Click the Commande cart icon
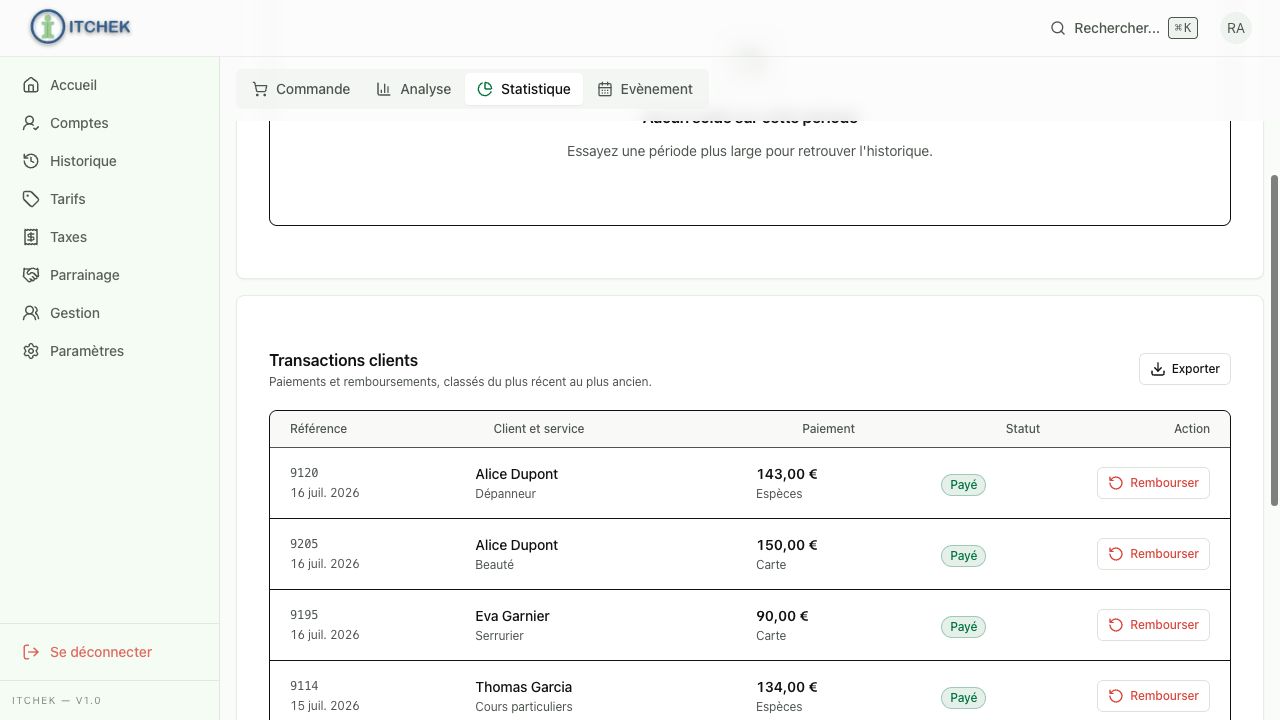Viewport: 1280px width, 720px height. click(x=260, y=89)
